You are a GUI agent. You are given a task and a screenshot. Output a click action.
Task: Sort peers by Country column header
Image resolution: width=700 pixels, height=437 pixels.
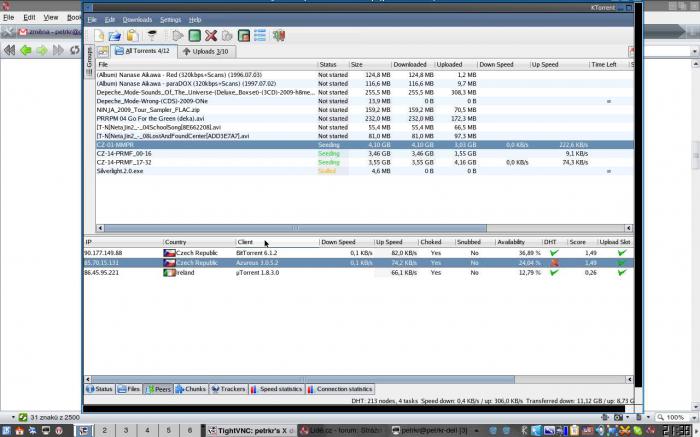pos(199,242)
